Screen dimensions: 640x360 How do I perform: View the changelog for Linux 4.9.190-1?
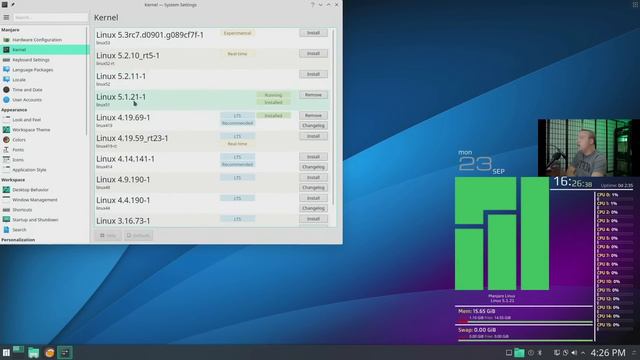(x=313, y=188)
